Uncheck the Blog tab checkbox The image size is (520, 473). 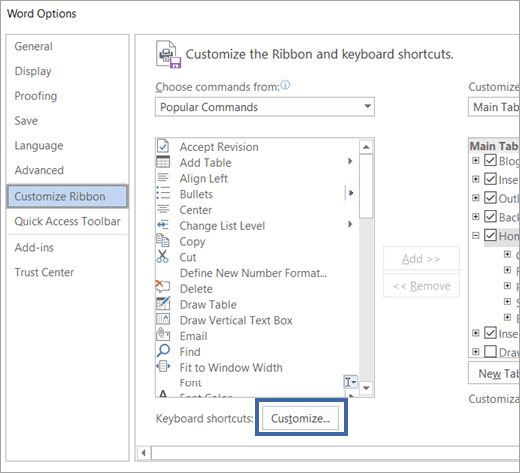pyautogui.click(x=490, y=160)
